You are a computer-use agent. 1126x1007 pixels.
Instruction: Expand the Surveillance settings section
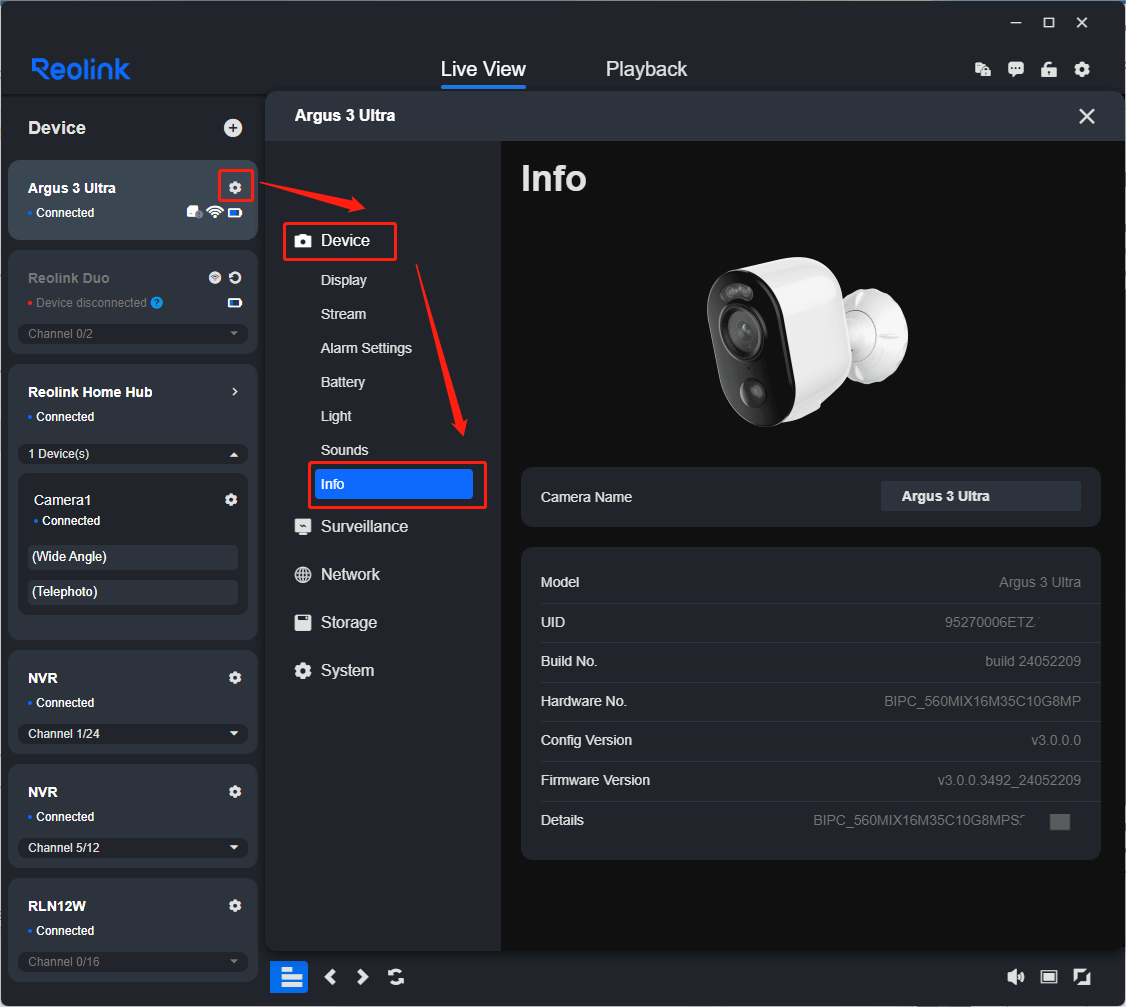pyautogui.click(x=351, y=526)
